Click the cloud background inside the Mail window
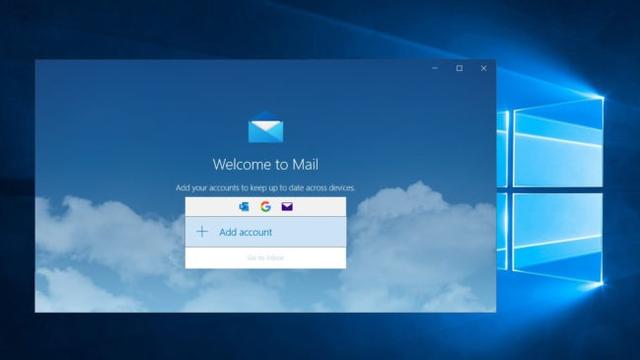Screen dimensions: 640x360 click(x=102, y=253)
